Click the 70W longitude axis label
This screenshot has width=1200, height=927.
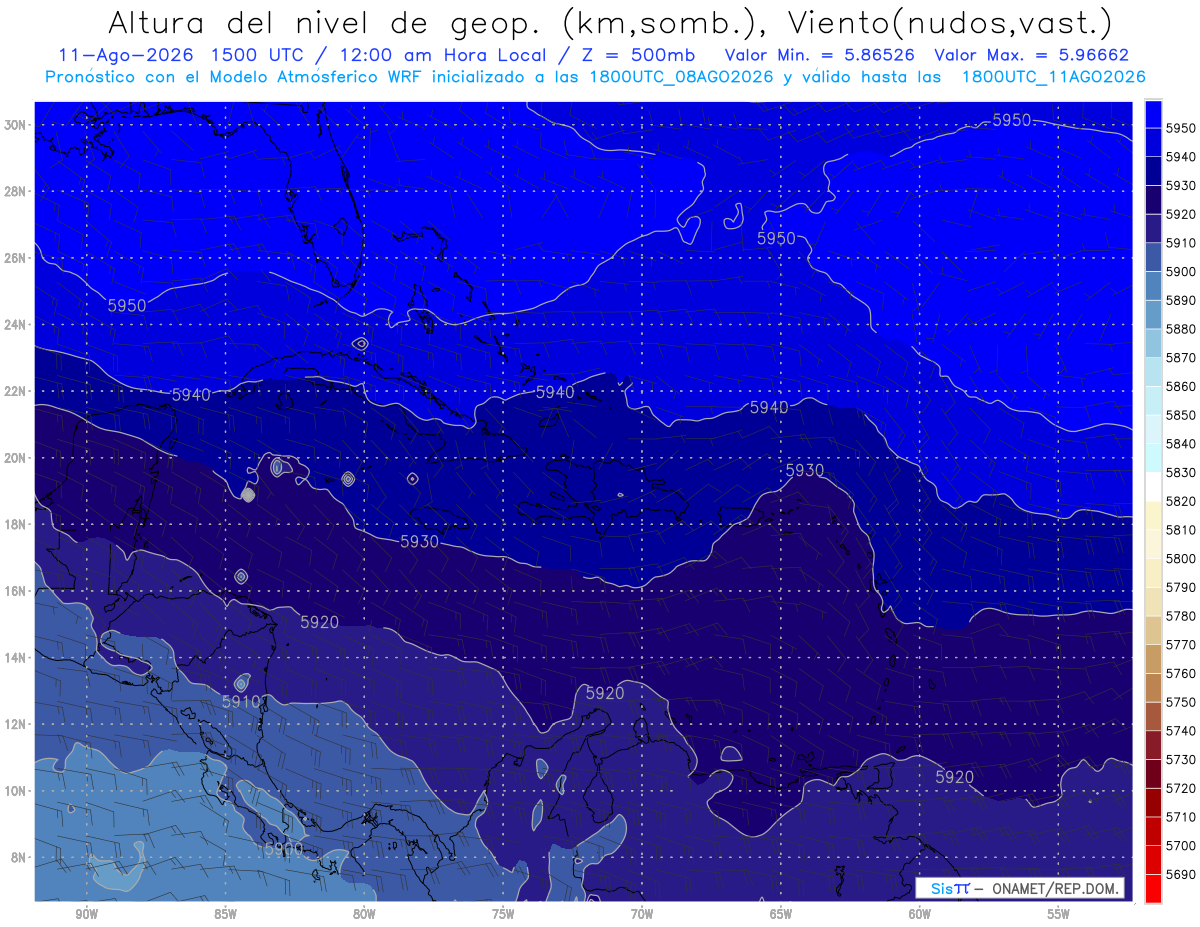pos(642,915)
